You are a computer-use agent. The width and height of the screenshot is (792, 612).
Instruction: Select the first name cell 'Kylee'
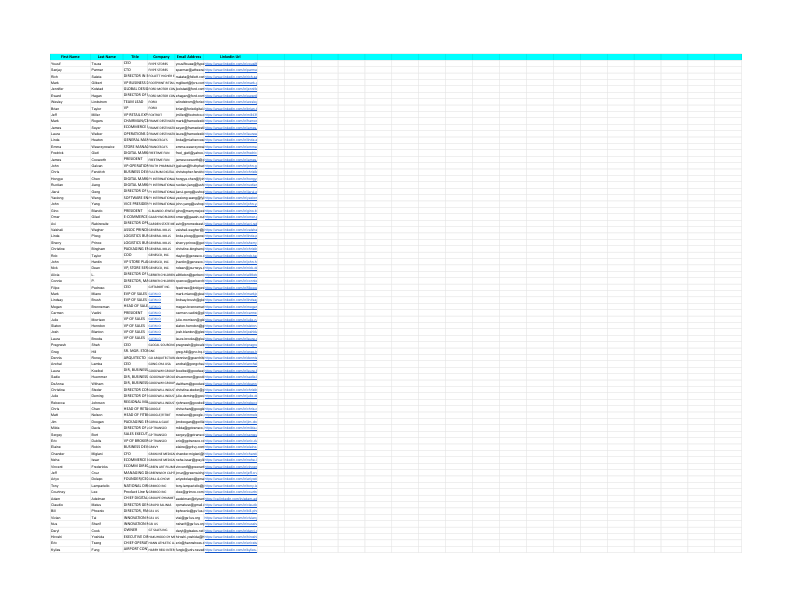tap(70, 549)
